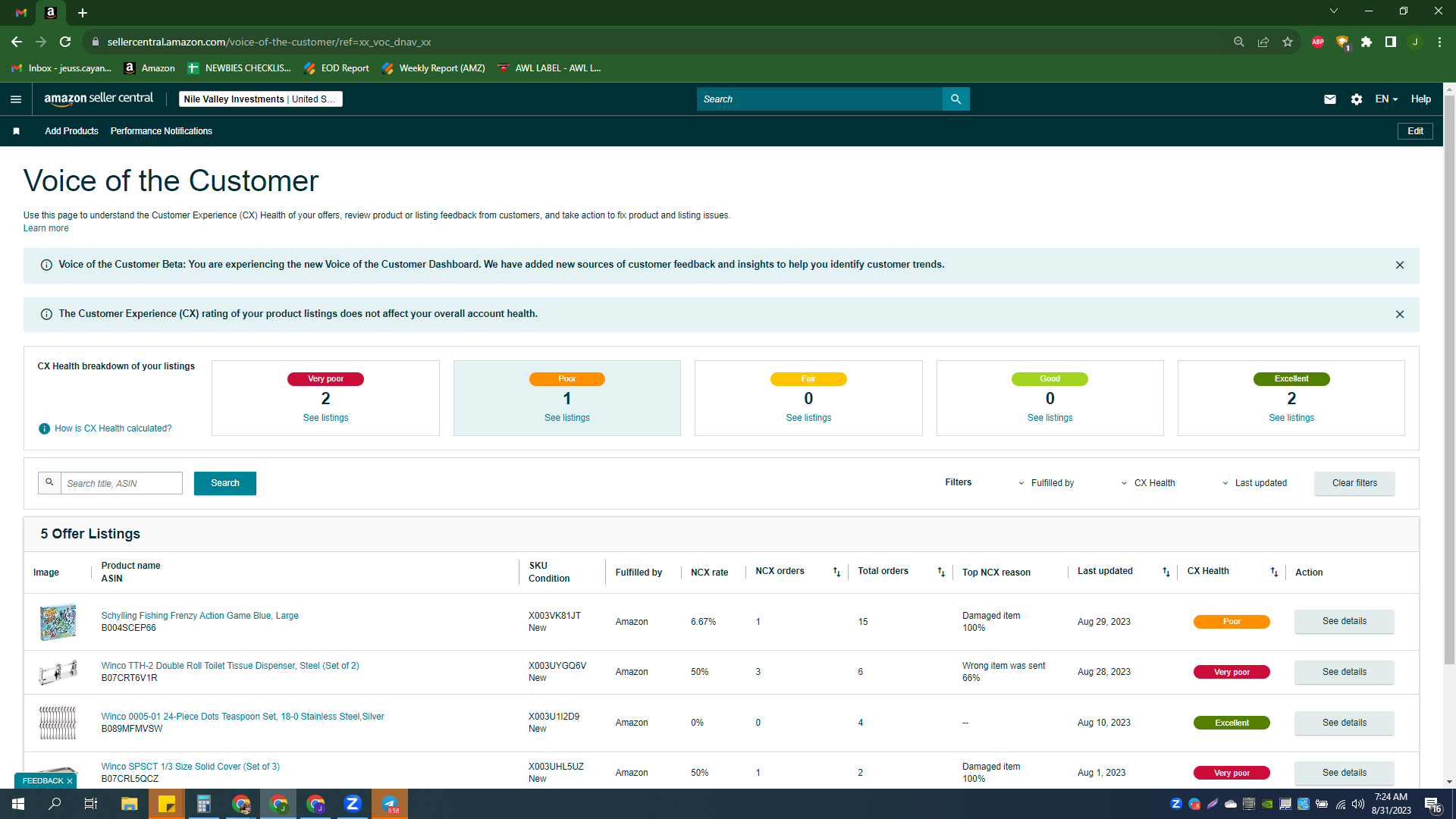Viewport: 1456px width, 819px height.
Task: Sort the table by NCX orders
Action: tap(836, 573)
